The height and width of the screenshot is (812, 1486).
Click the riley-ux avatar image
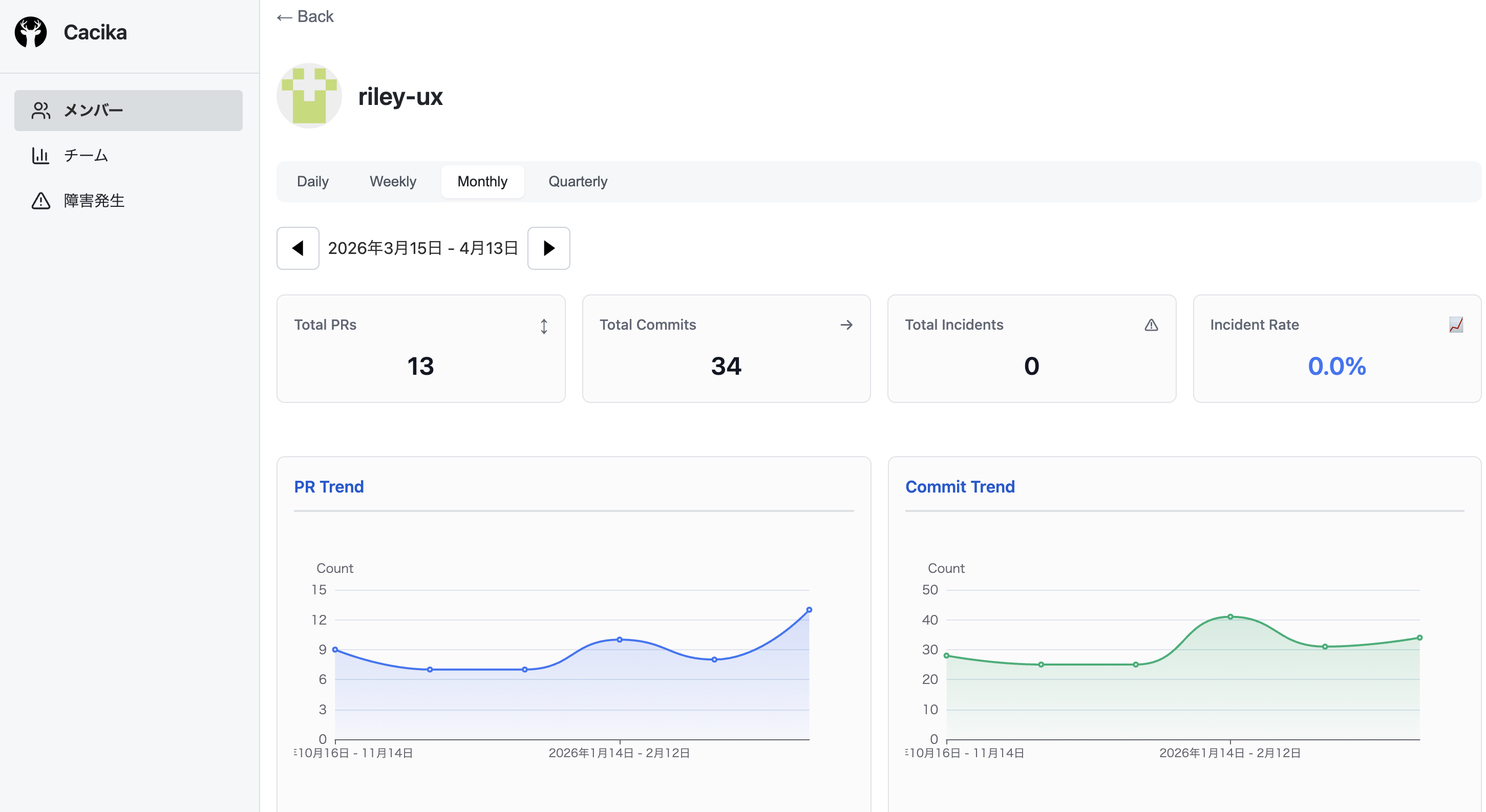309,96
